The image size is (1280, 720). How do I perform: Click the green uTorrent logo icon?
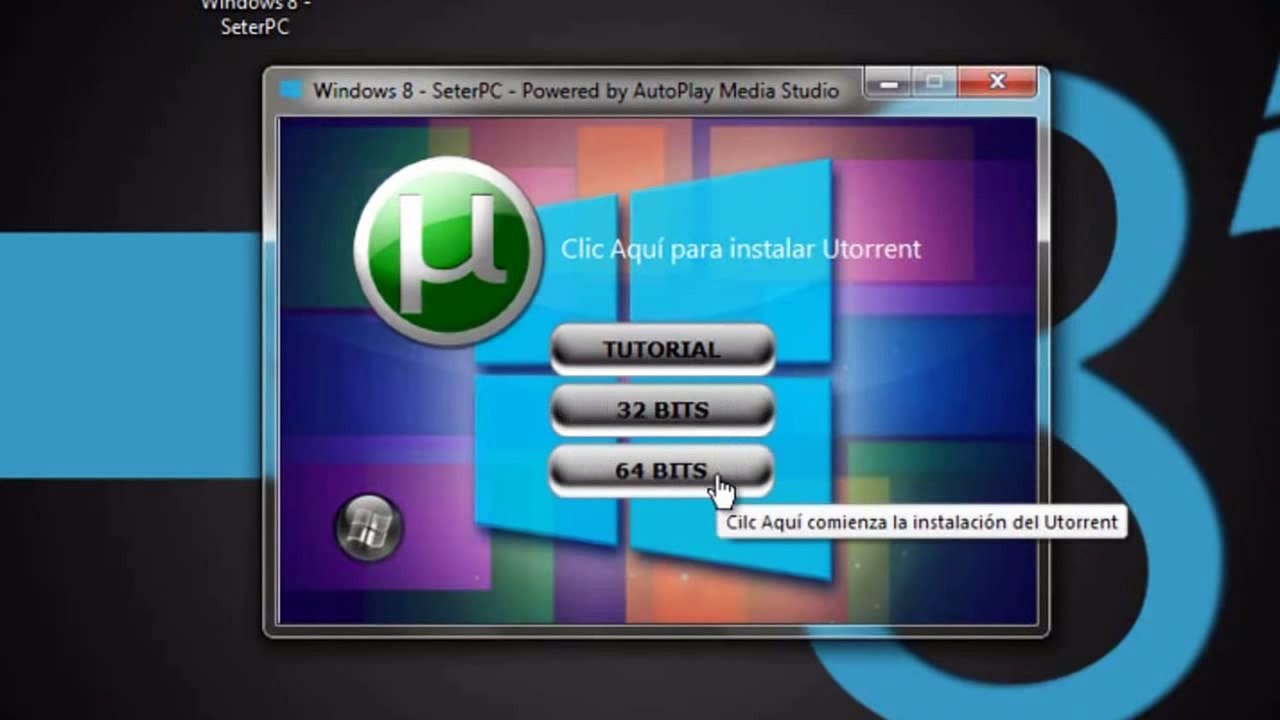(x=448, y=251)
